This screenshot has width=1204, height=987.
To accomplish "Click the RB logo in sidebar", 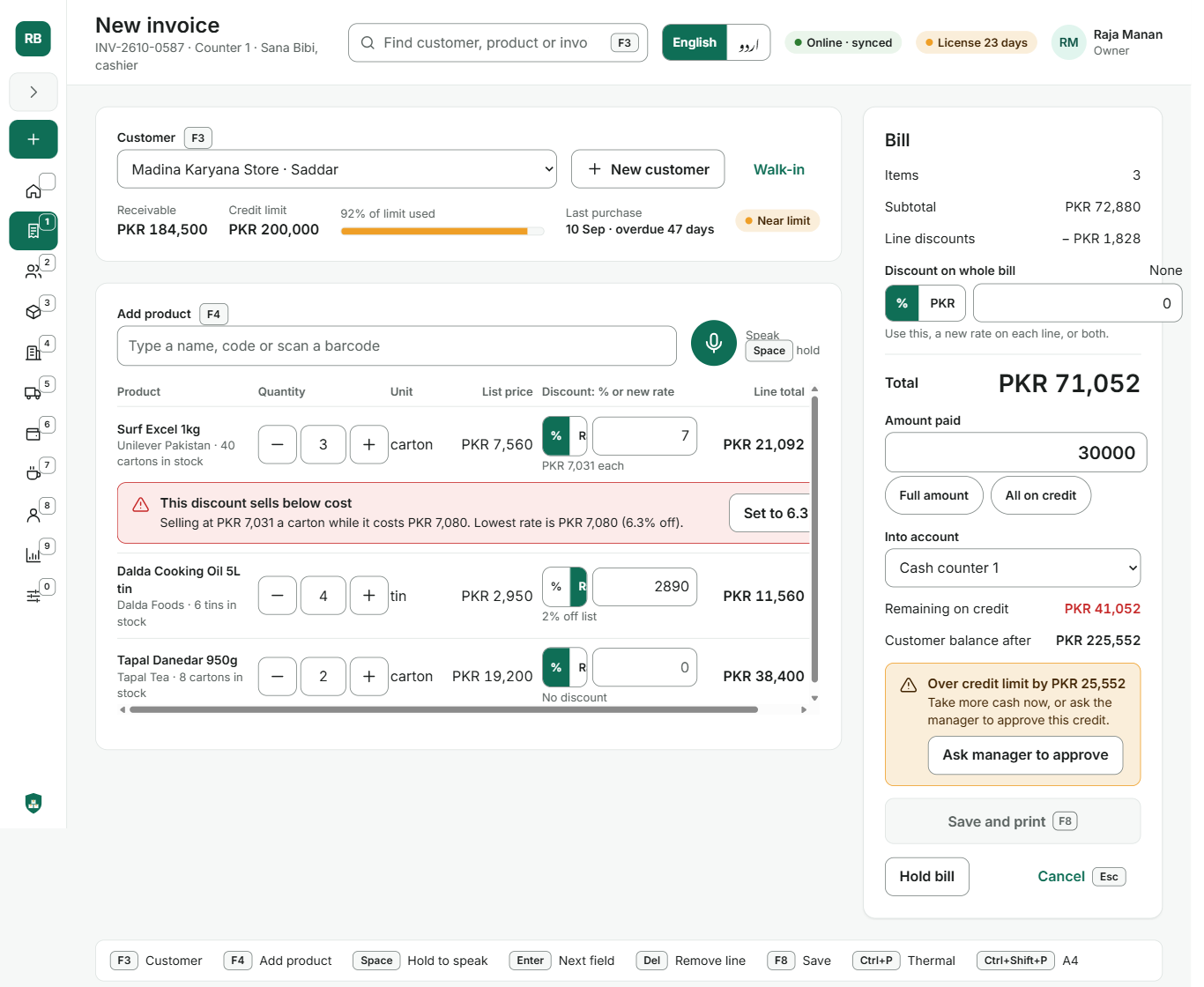I will pyautogui.click(x=33, y=39).
